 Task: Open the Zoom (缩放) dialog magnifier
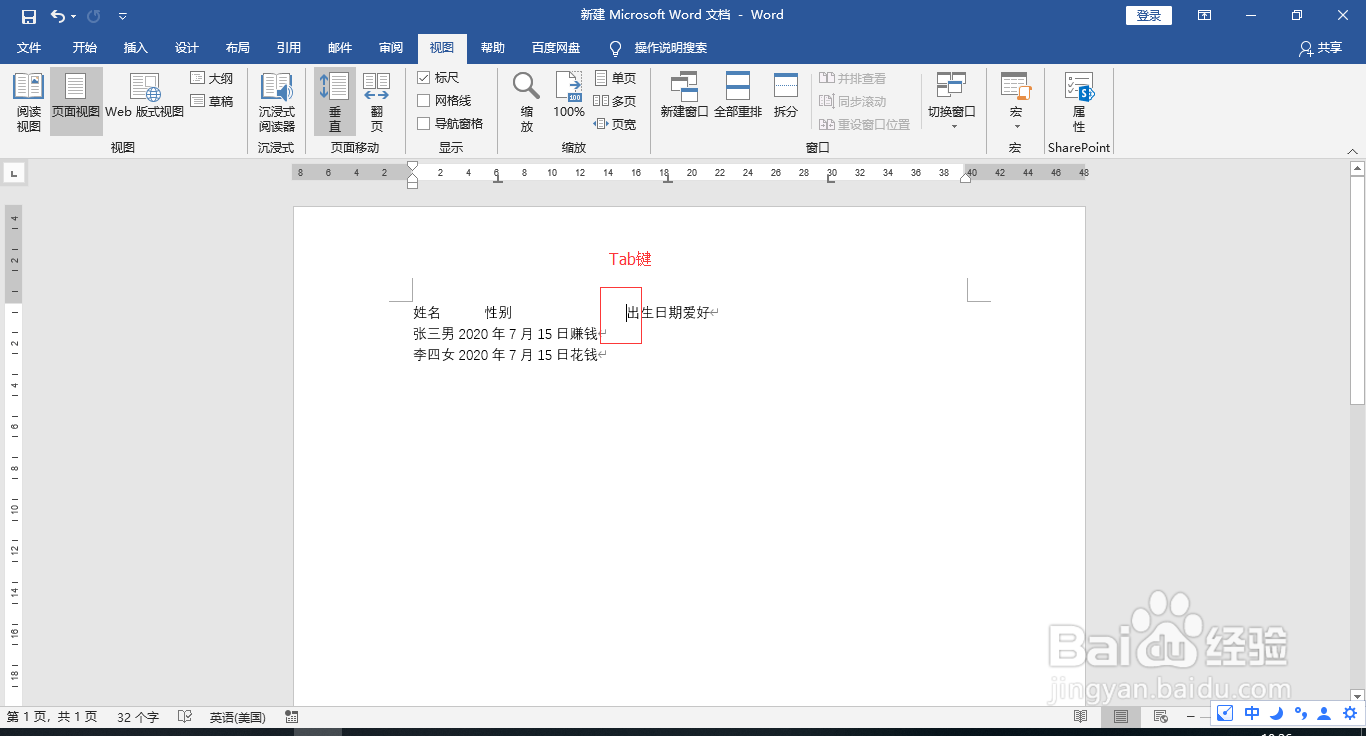coord(527,102)
